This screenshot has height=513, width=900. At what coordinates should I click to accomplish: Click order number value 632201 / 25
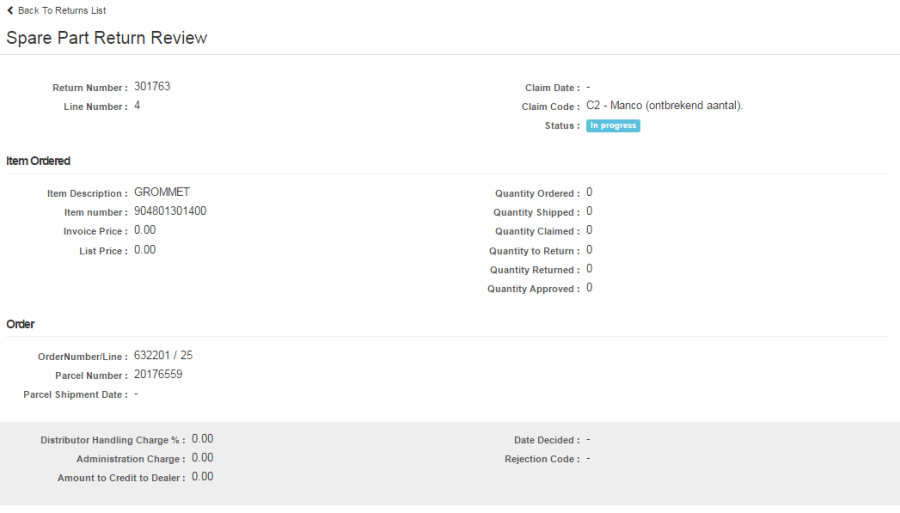pos(164,355)
